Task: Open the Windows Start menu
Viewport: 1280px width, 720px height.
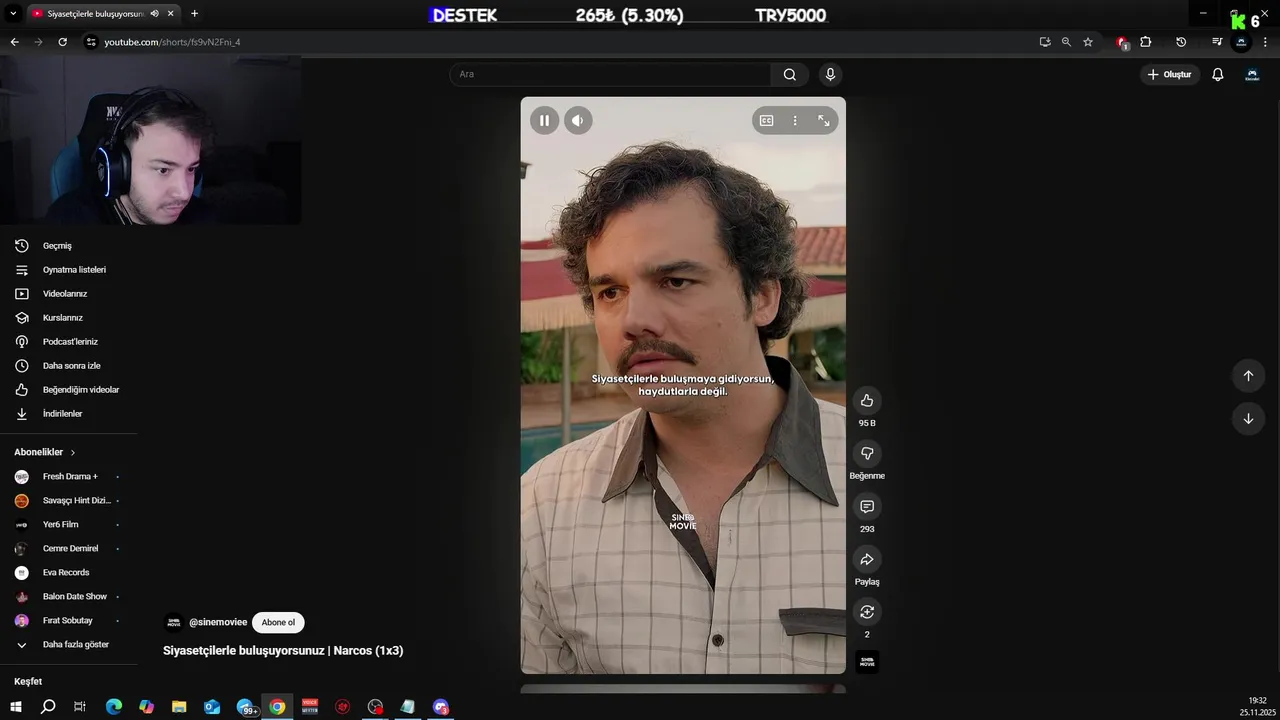Action: pyautogui.click(x=16, y=707)
